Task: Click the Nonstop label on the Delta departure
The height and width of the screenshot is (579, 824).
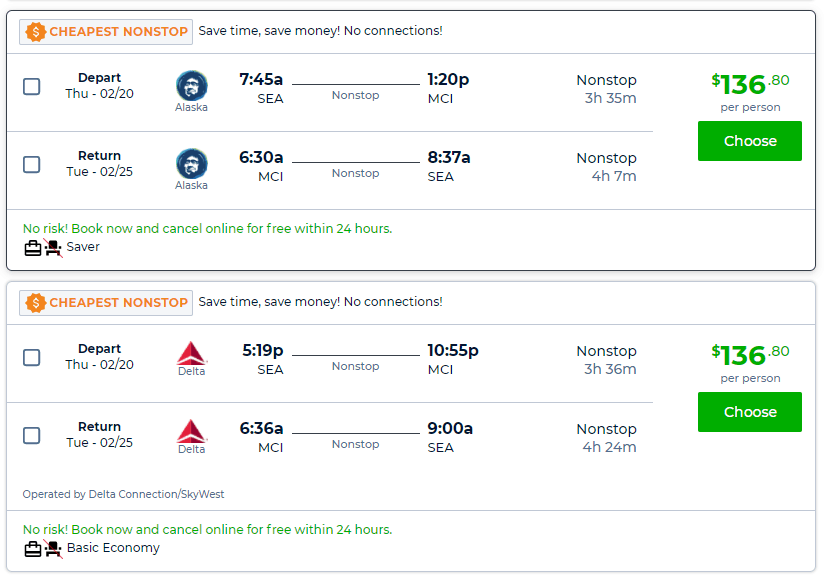Action: tap(355, 366)
